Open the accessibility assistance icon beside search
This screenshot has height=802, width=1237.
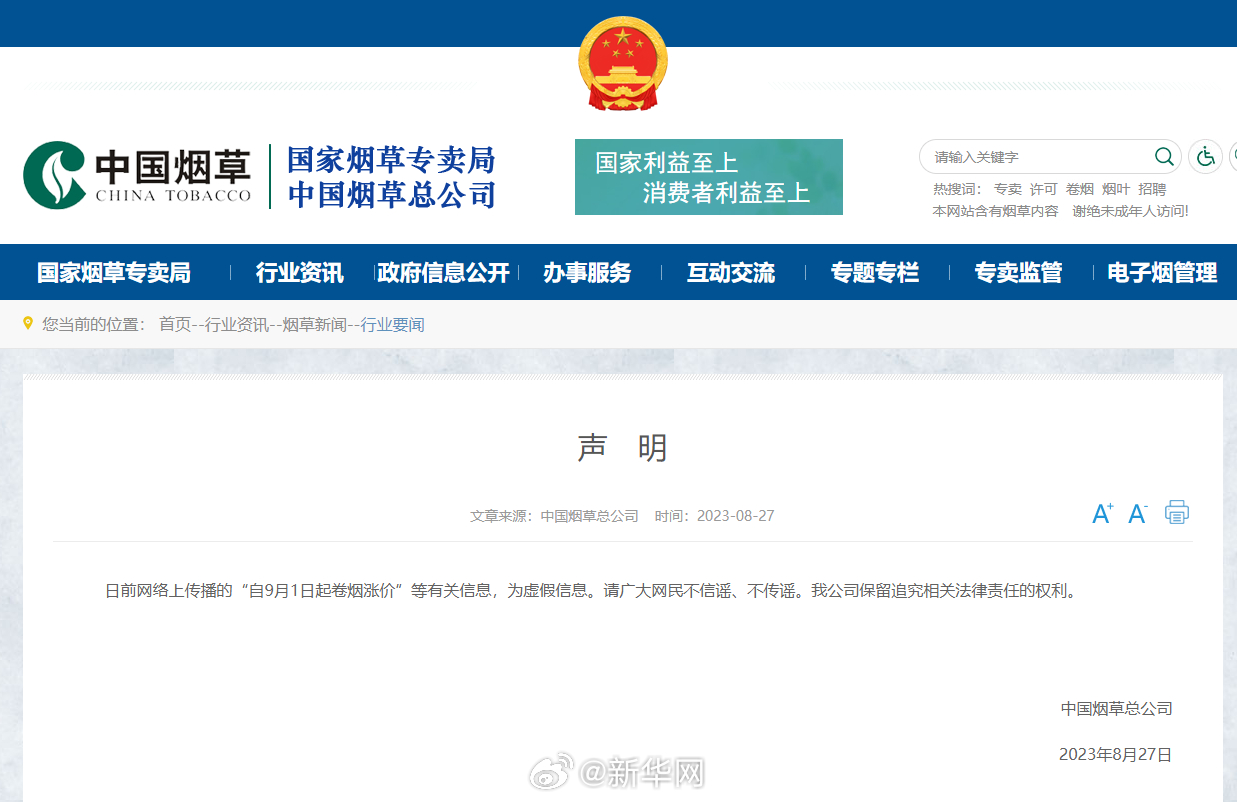[1205, 157]
